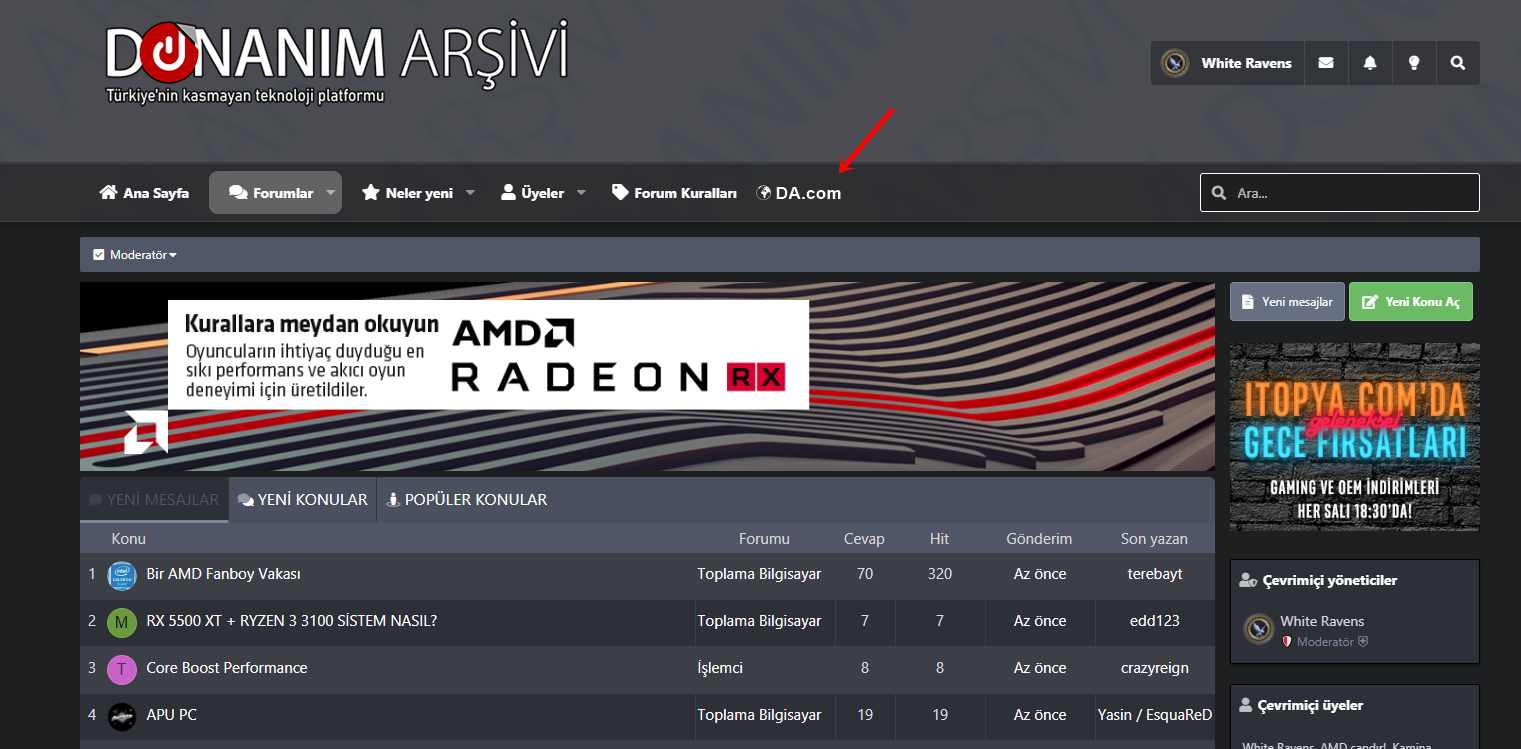This screenshot has width=1521, height=749.
Task: Click the Intel avatar beside Bir AMD Fanboy Vakası
Action: pyautogui.click(x=121, y=575)
